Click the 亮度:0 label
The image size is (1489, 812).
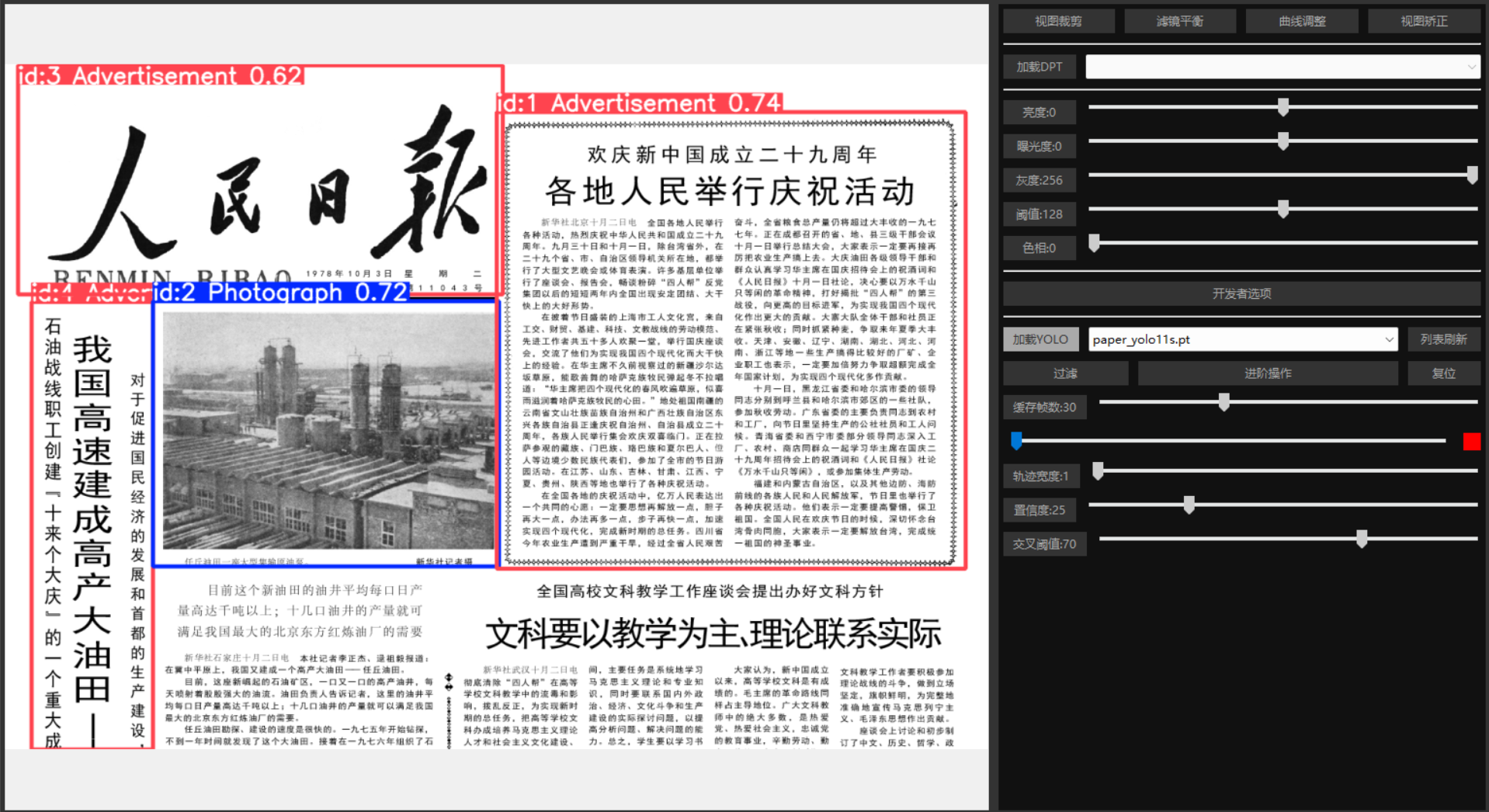(x=1040, y=113)
